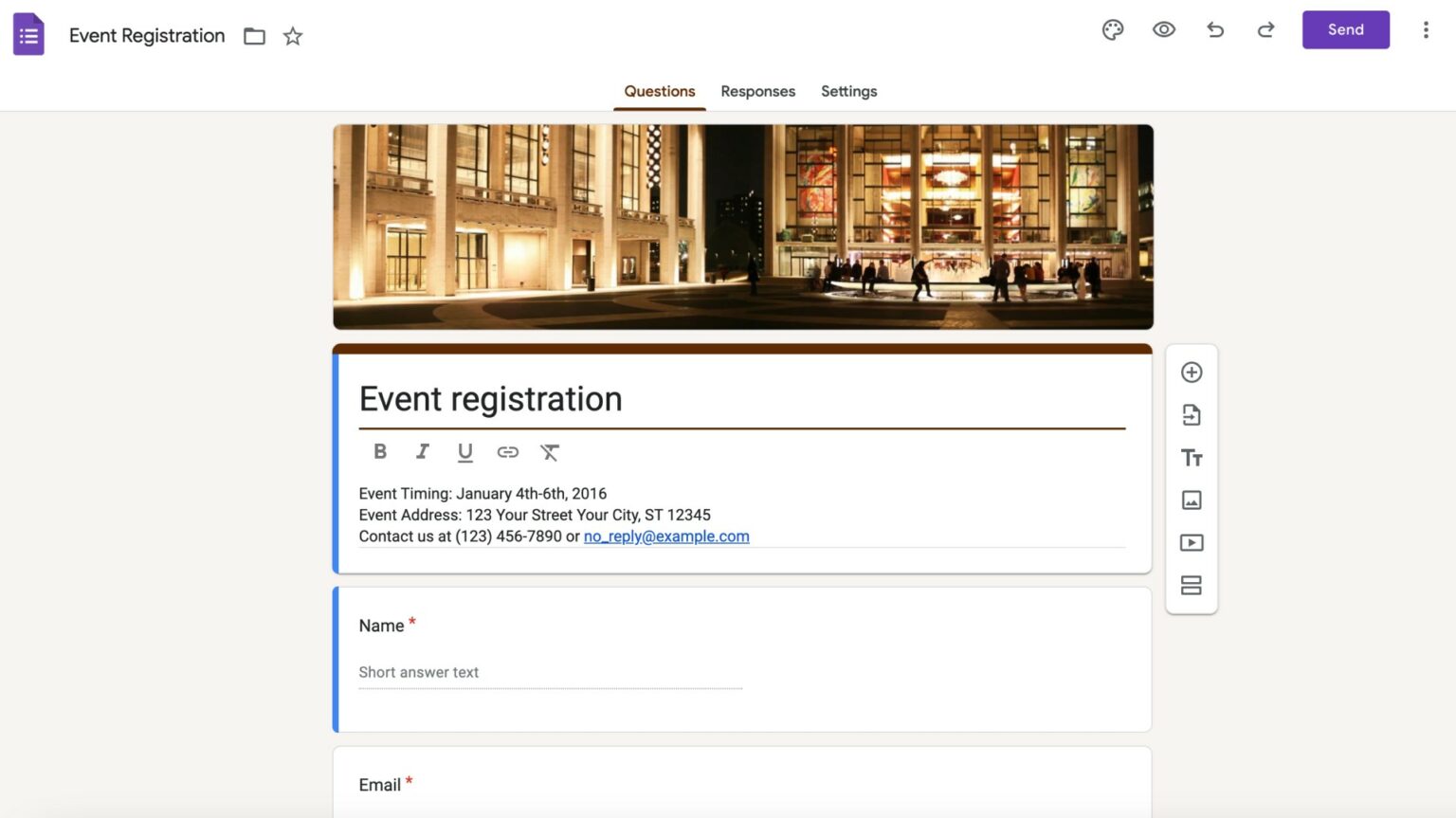The image size is (1456, 818).
Task: Switch to the Responses tab
Action: (x=757, y=91)
